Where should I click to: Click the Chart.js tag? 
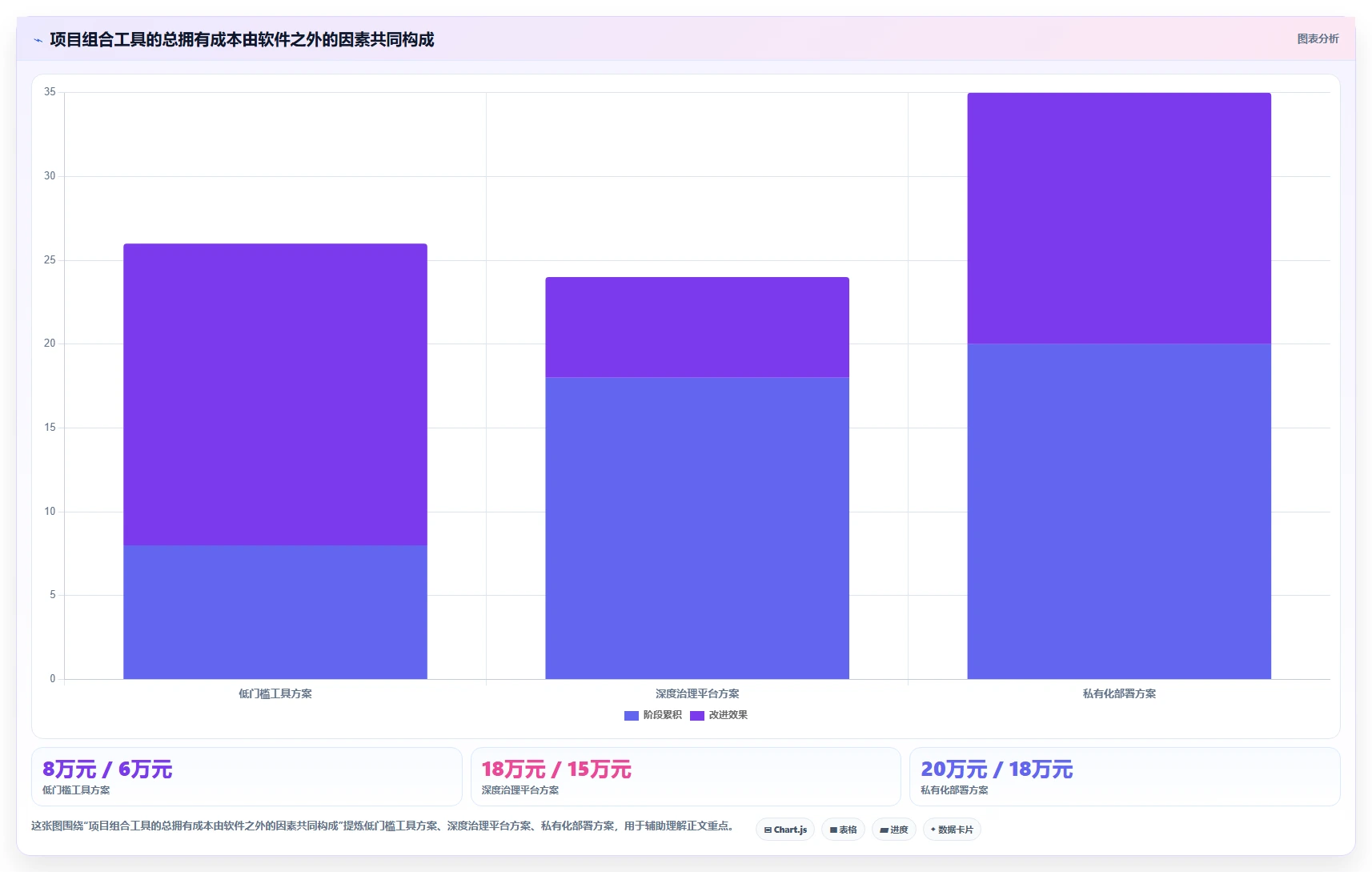coord(785,830)
